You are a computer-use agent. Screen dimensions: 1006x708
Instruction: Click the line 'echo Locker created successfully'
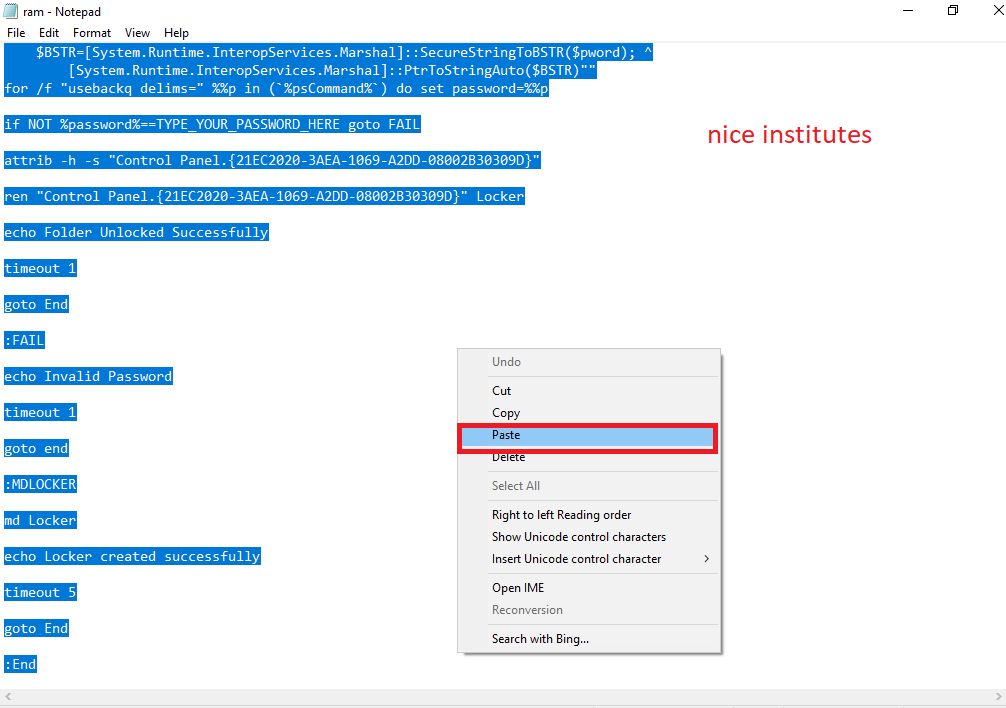click(x=132, y=557)
